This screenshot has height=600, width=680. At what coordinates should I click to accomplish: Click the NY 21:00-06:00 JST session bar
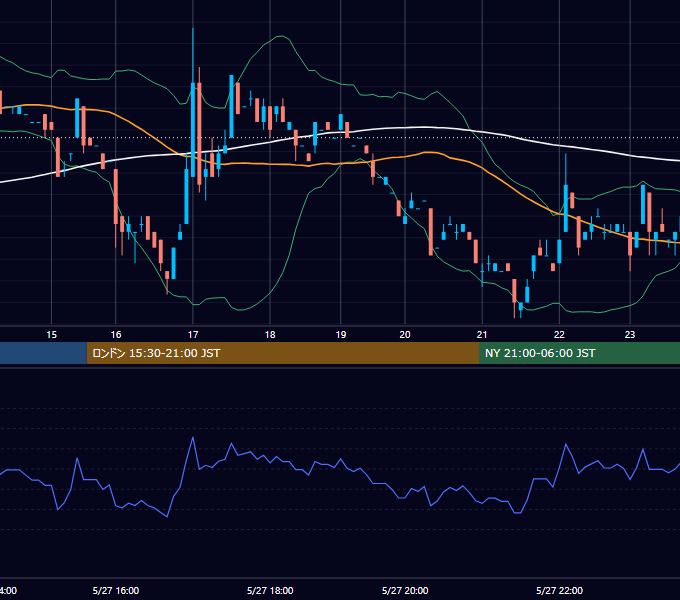[x=579, y=353]
